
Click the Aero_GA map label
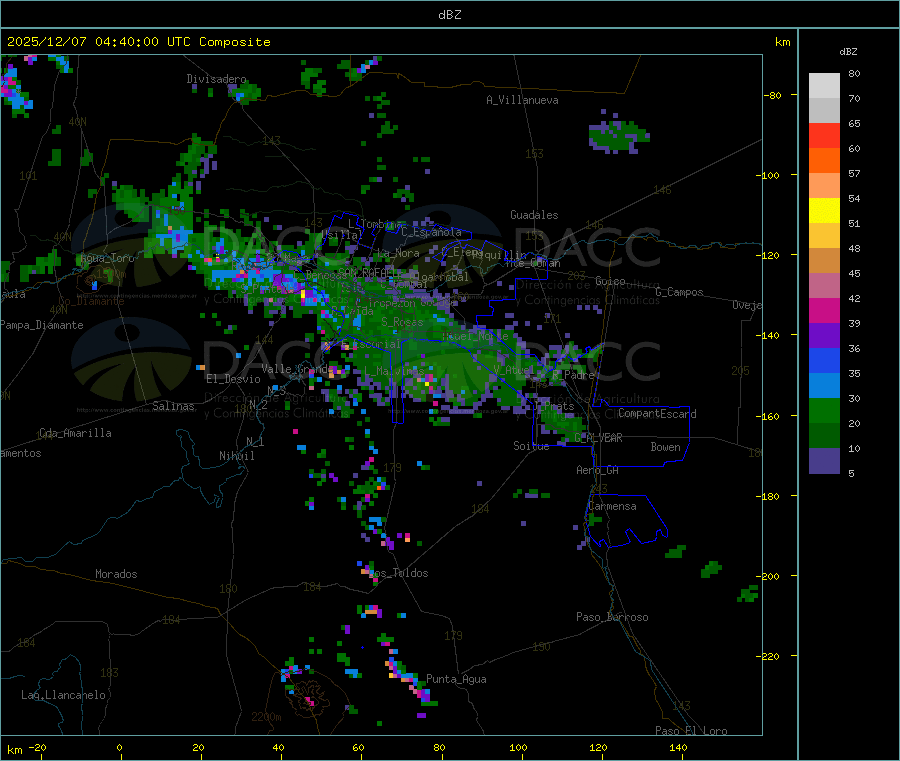pos(598,470)
